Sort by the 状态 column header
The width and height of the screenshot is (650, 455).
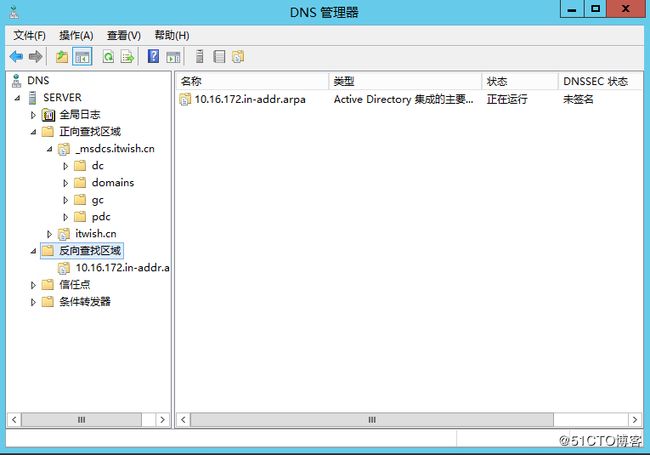click(x=520, y=81)
